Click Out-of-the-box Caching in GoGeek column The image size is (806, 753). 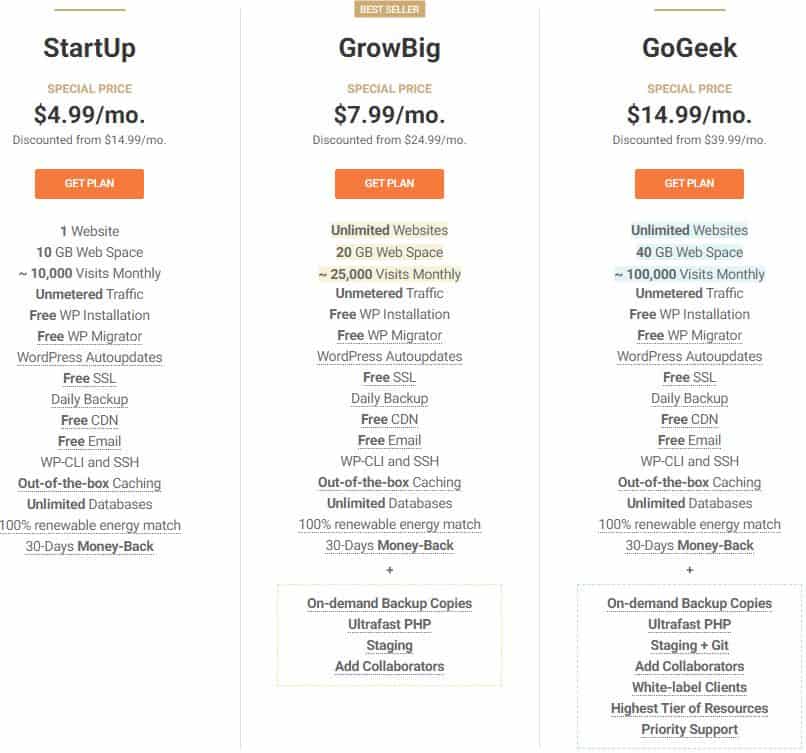(689, 482)
